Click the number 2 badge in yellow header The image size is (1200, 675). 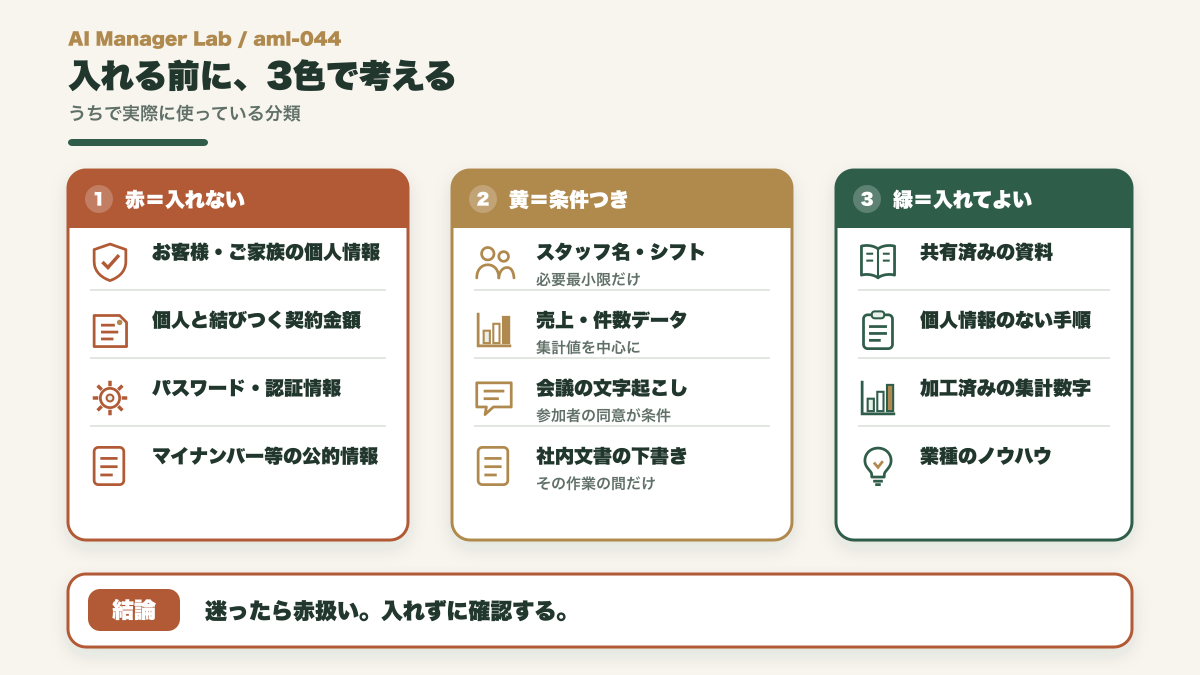(x=483, y=199)
